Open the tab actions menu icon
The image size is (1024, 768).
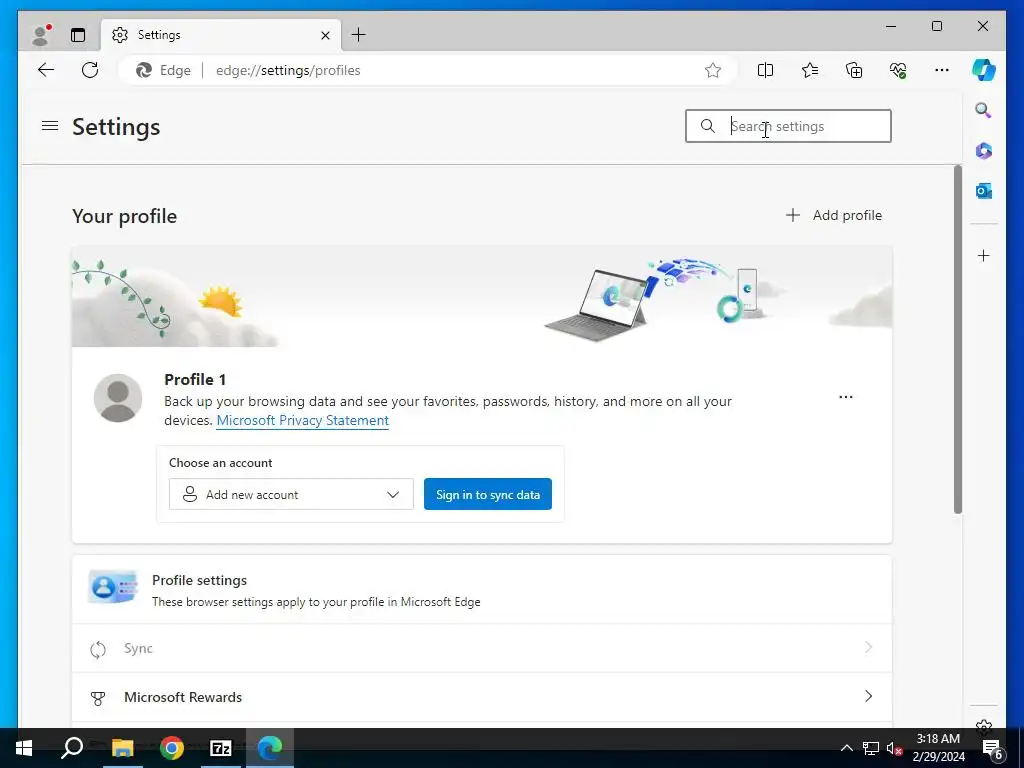[78, 35]
